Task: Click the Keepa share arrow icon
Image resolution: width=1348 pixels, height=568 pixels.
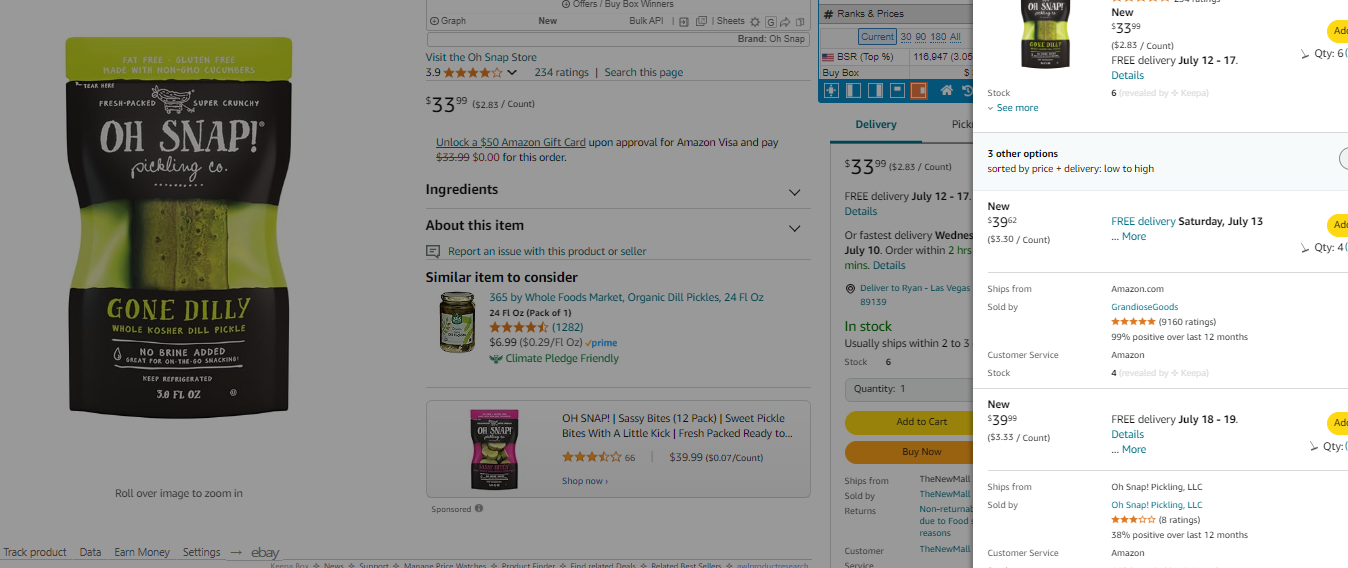Action: [785, 22]
